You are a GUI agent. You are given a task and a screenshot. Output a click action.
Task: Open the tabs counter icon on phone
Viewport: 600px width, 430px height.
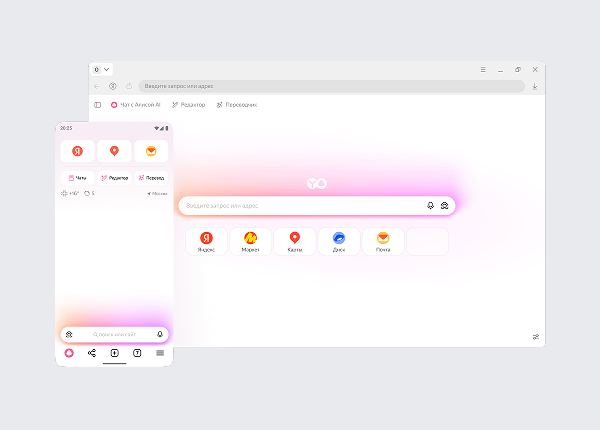coord(137,353)
